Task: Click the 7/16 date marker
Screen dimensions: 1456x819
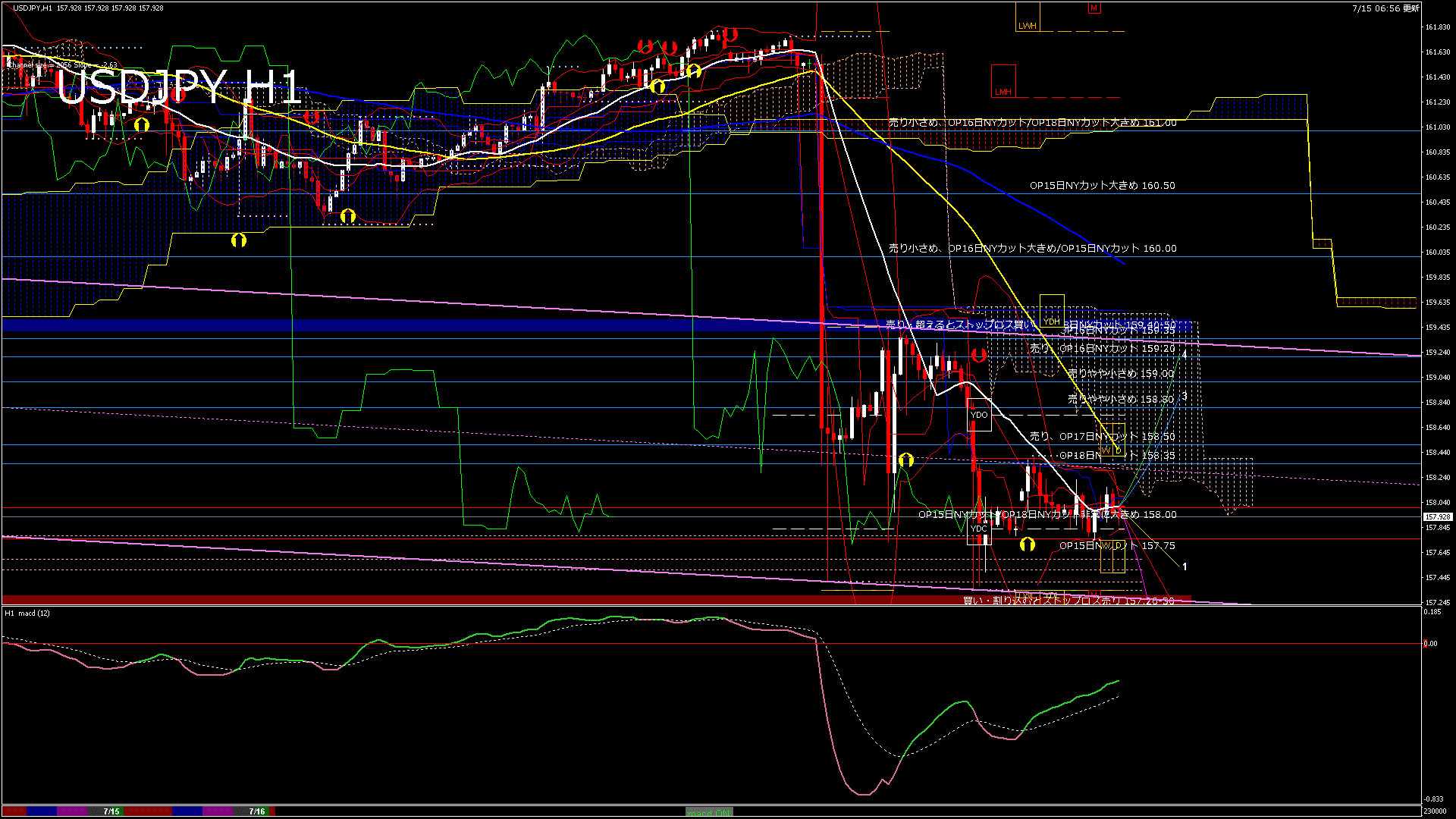Action: (x=257, y=811)
